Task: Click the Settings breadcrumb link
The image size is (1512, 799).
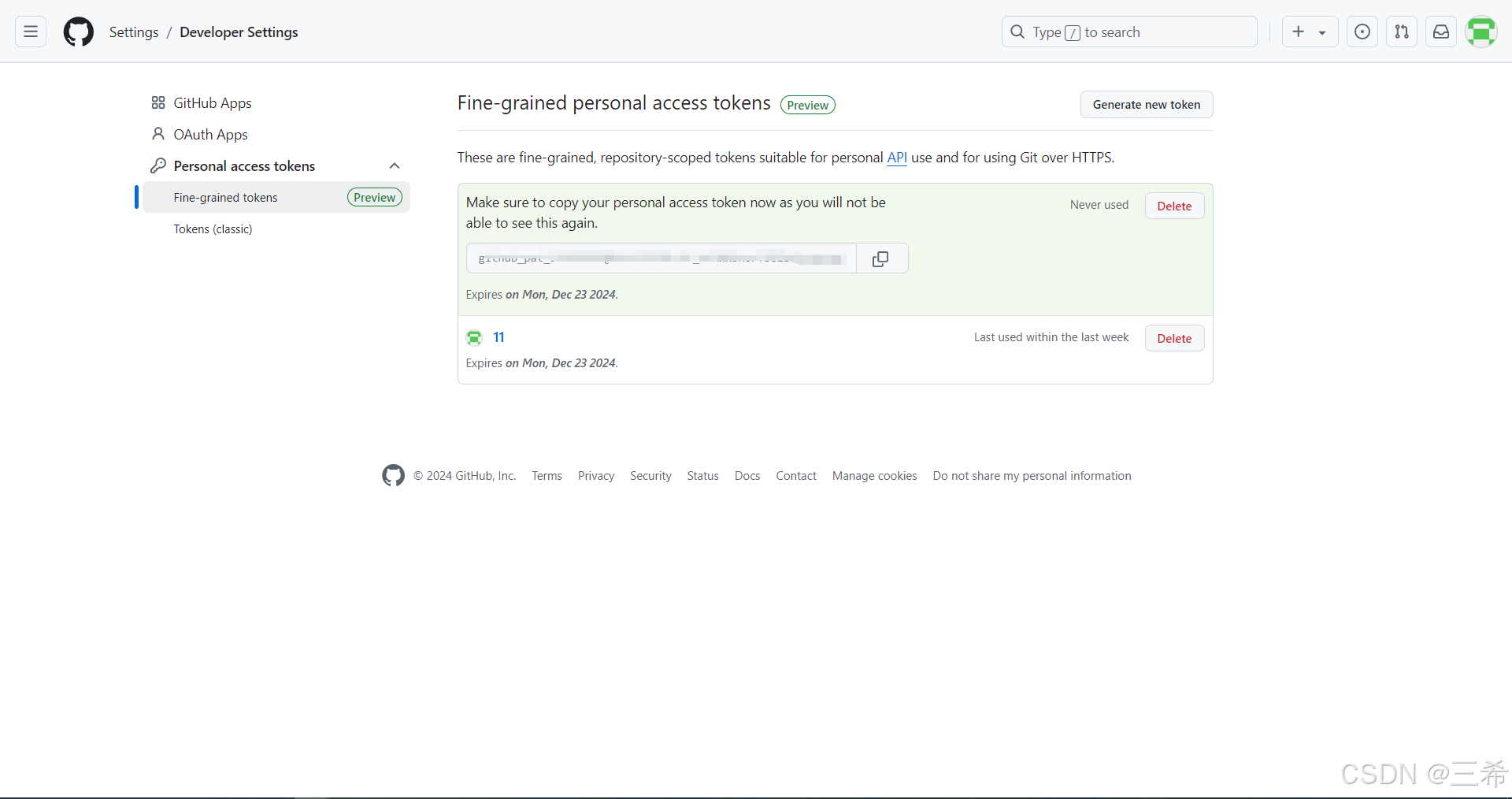Action: (x=134, y=32)
